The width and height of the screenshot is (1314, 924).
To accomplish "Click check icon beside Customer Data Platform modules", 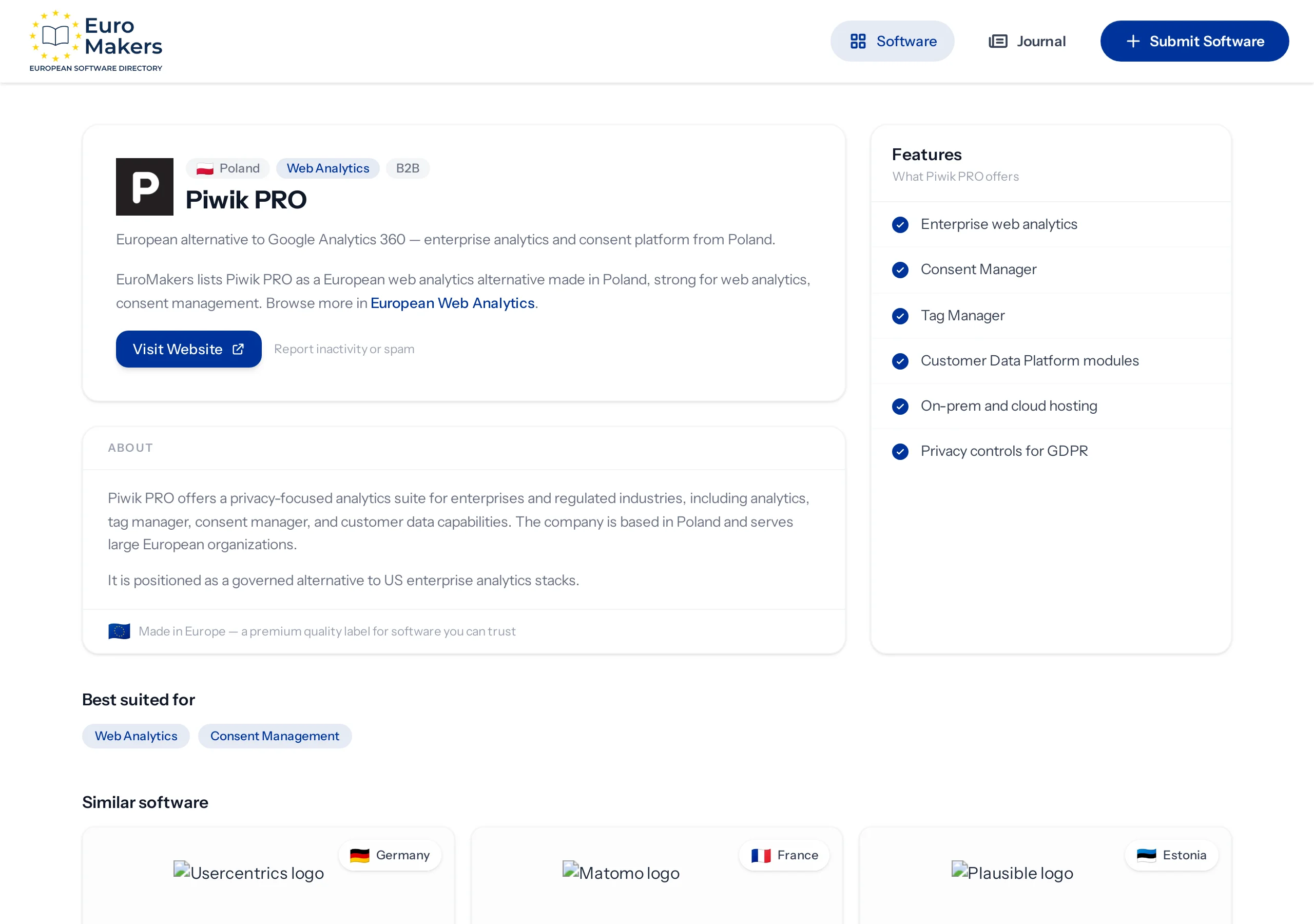I will (x=900, y=361).
